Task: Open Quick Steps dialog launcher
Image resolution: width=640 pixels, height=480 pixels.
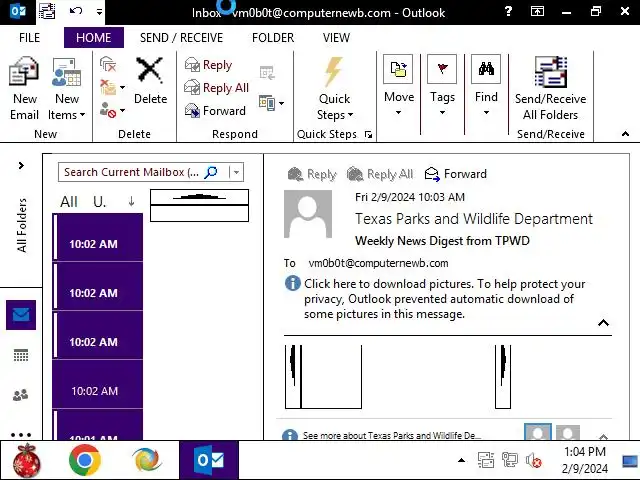Action: [x=369, y=134]
